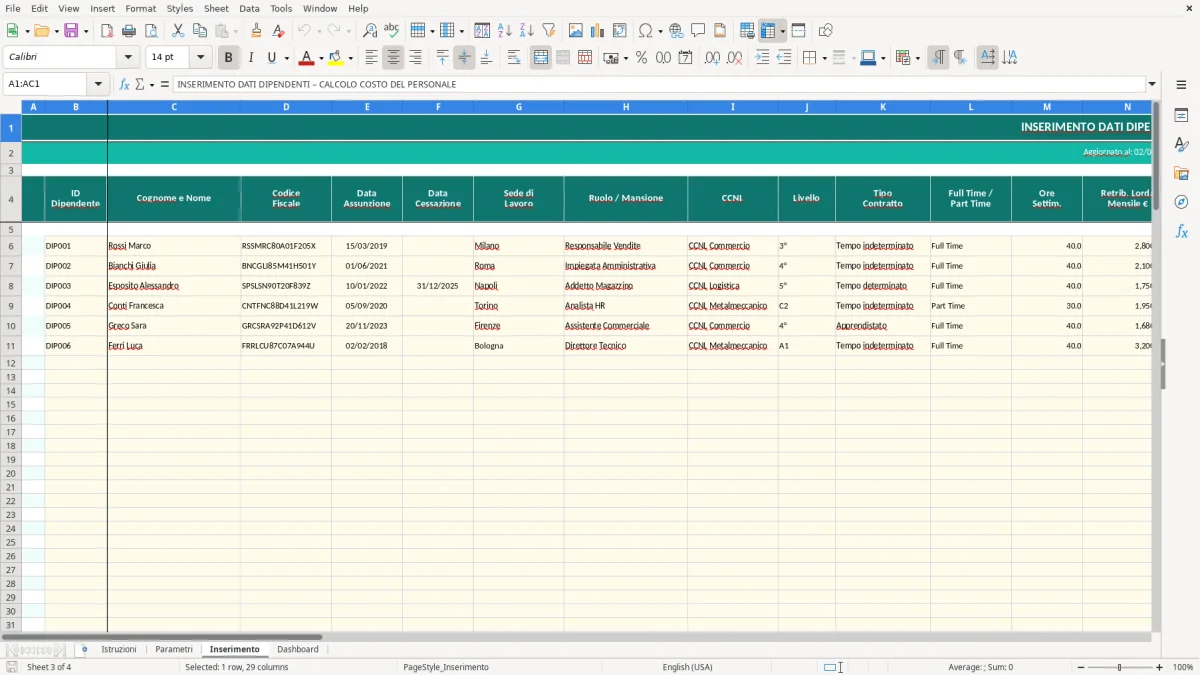Image resolution: width=1200 pixels, height=675 pixels.
Task: Export directly as PDF
Action: pos(107,31)
